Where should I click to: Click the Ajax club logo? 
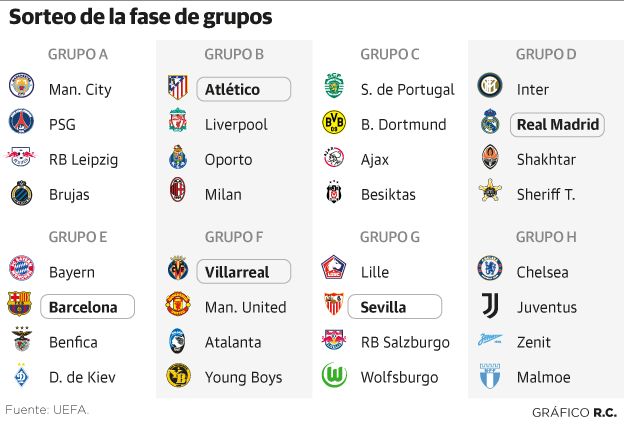click(334, 158)
